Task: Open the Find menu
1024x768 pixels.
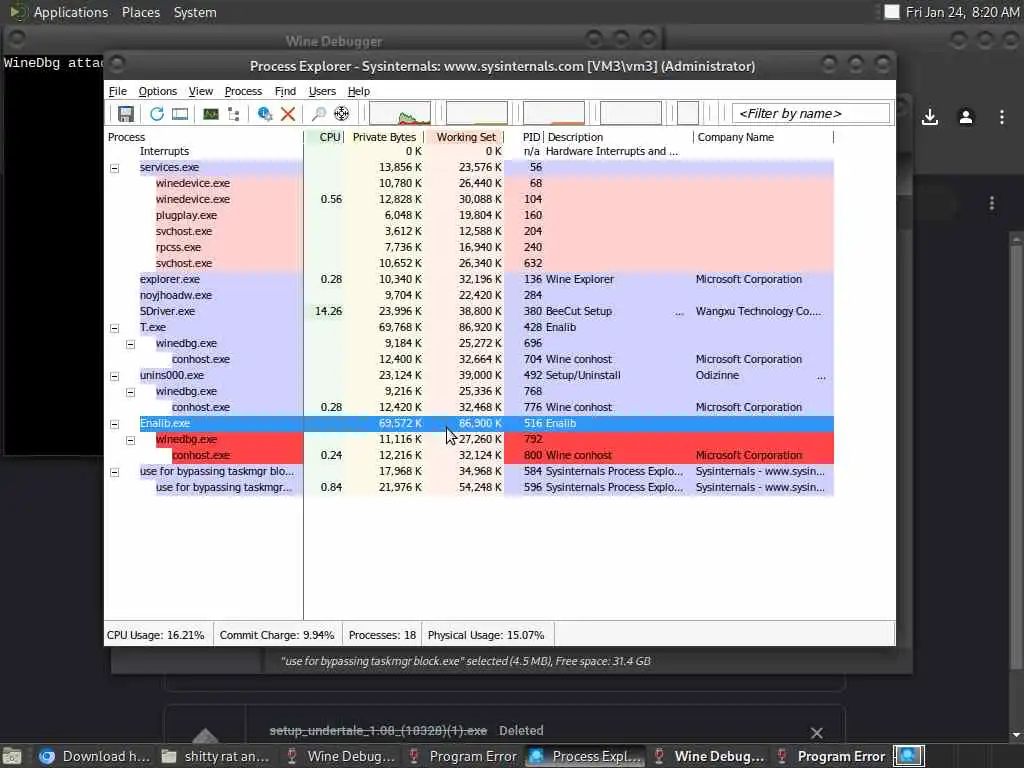Action: click(285, 91)
